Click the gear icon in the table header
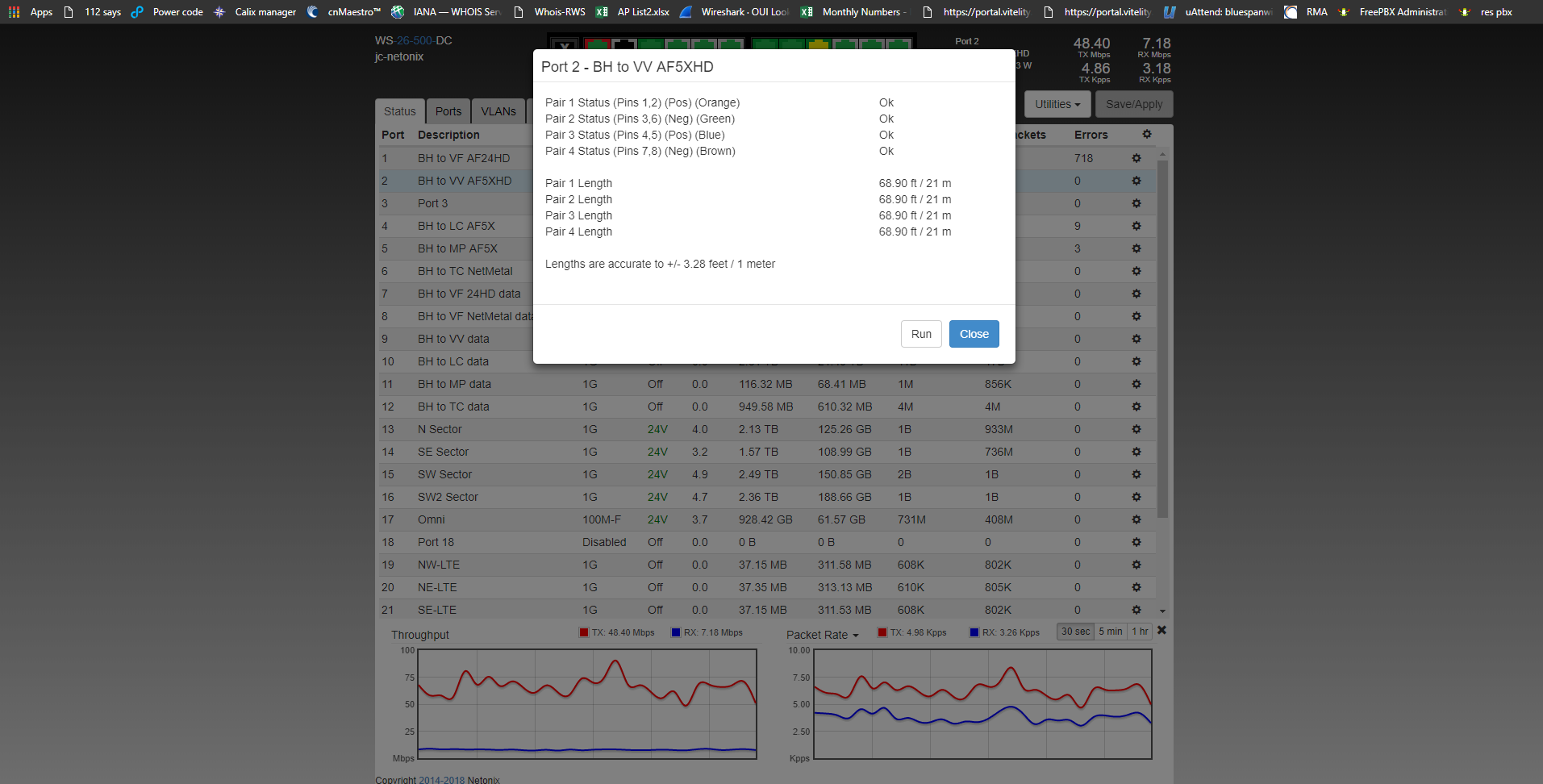The image size is (1543, 784). coord(1146,135)
